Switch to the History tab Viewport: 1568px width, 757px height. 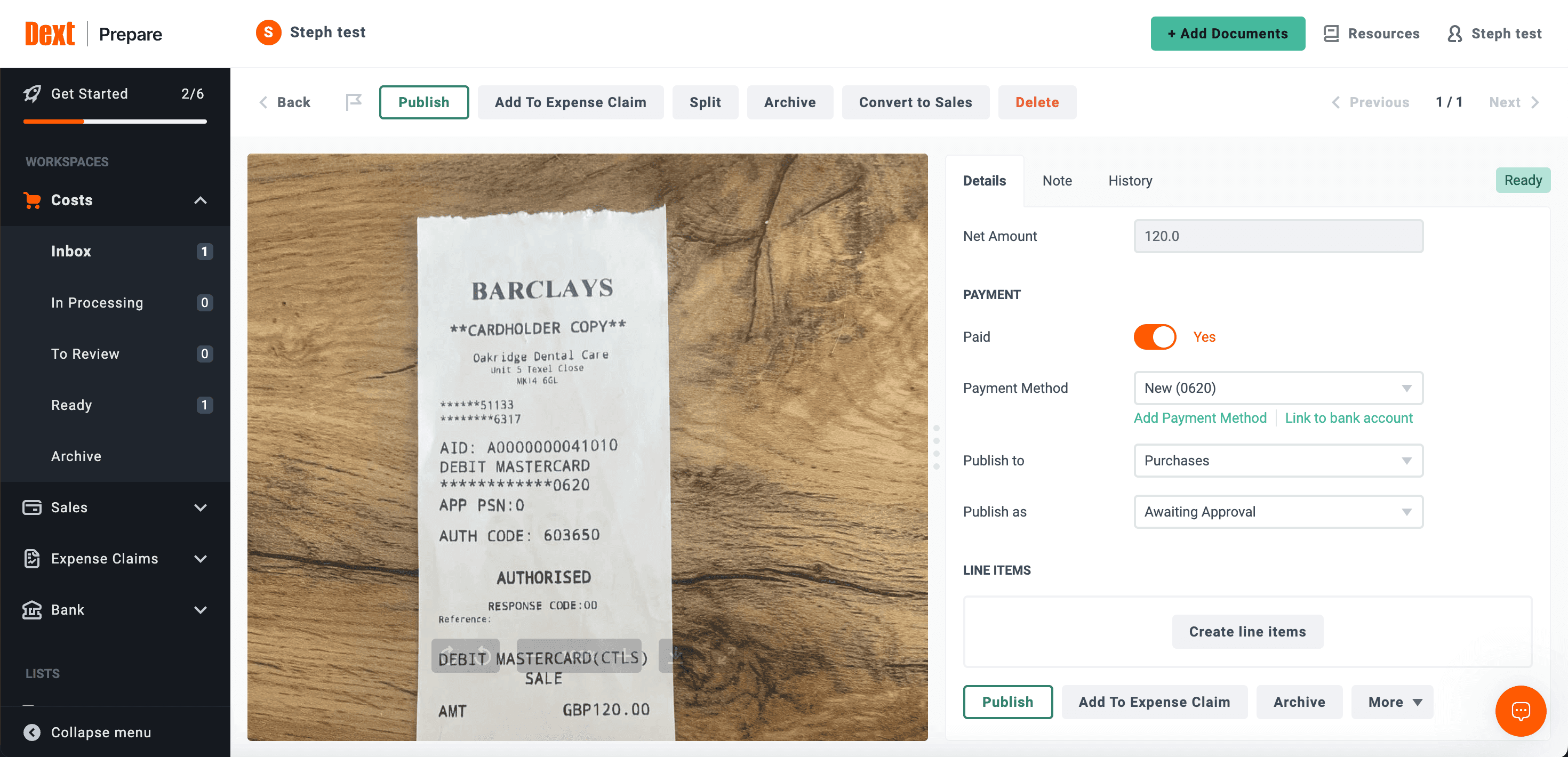pos(1130,180)
